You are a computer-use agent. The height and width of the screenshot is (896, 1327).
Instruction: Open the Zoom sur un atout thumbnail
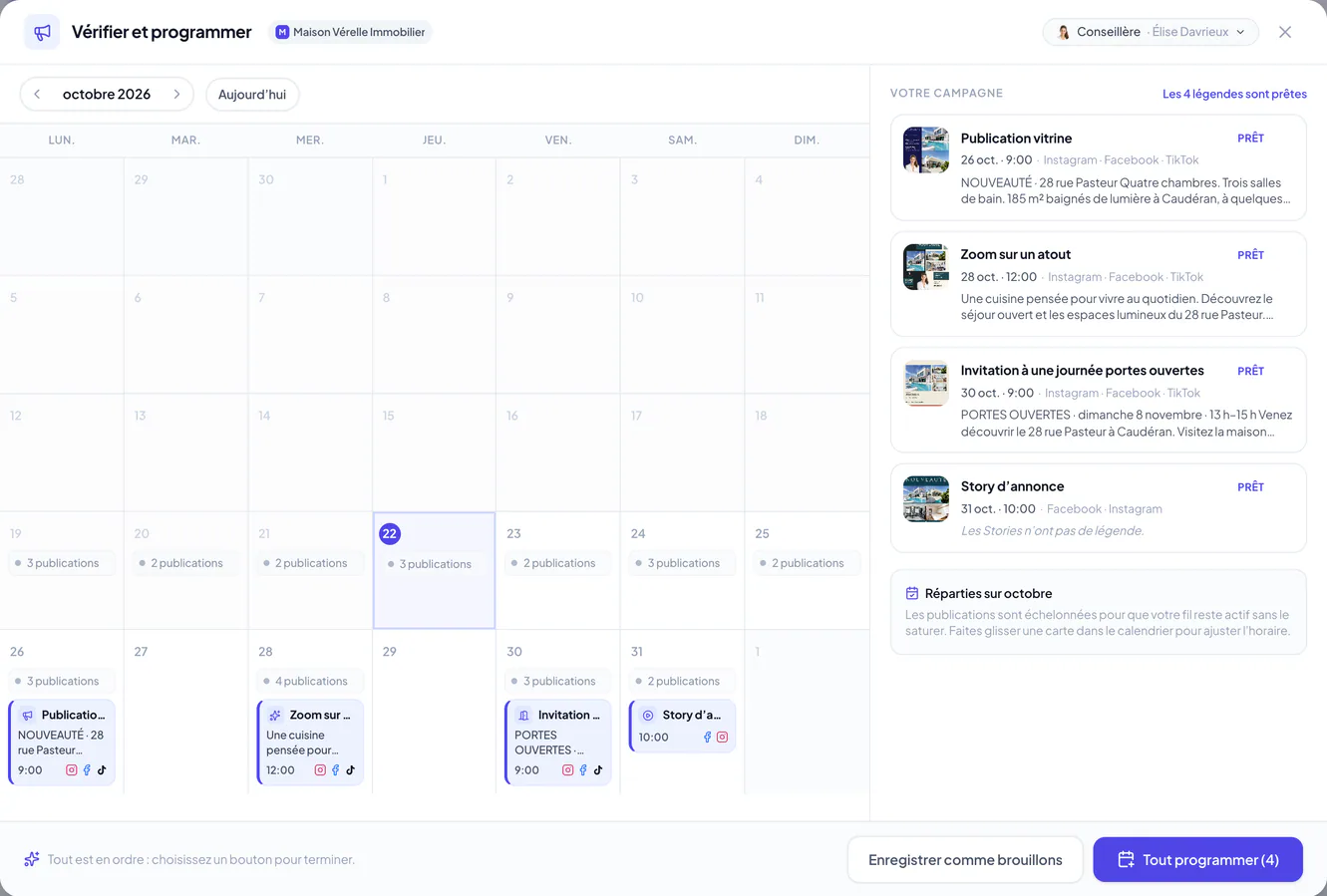click(926, 266)
